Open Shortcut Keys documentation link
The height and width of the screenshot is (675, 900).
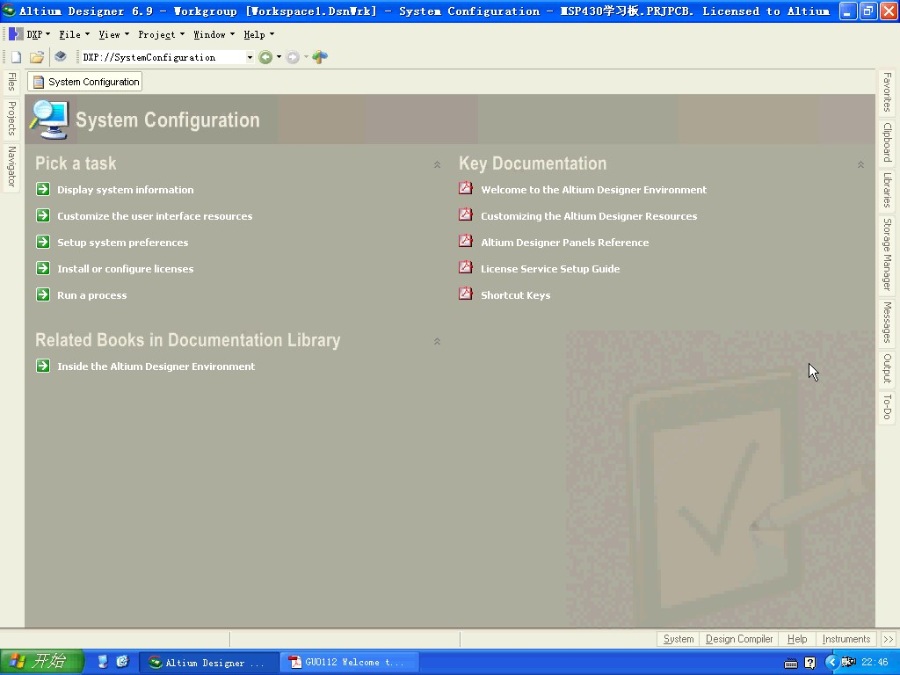(515, 296)
